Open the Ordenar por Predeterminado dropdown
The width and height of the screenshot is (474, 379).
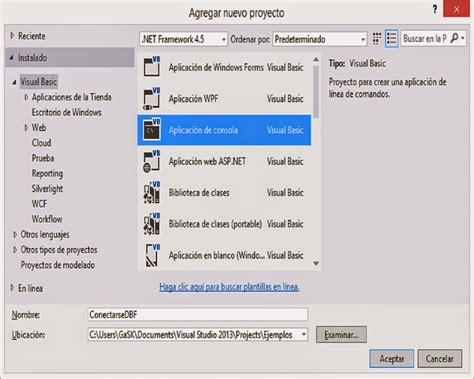click(x=320, y=39)
